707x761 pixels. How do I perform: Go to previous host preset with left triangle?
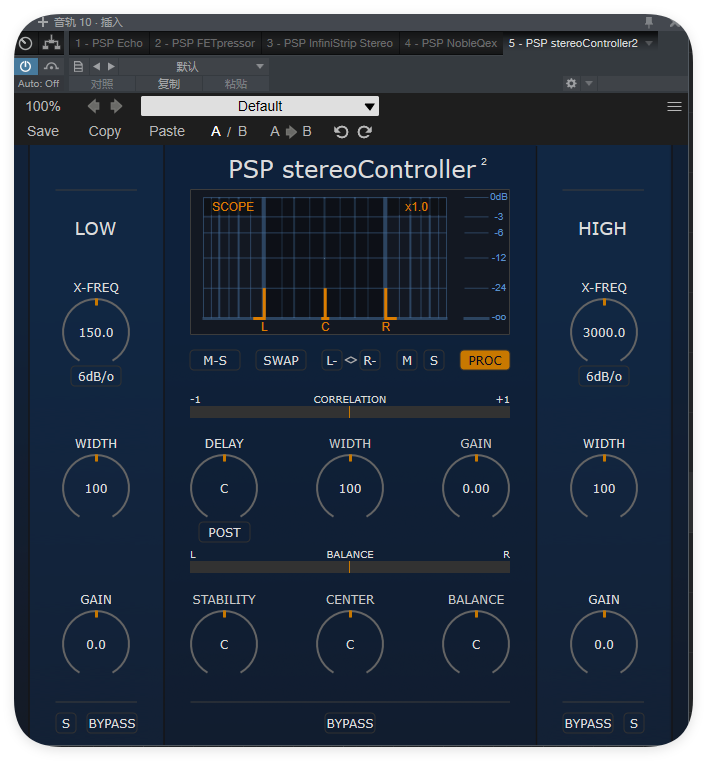(97, 66)
